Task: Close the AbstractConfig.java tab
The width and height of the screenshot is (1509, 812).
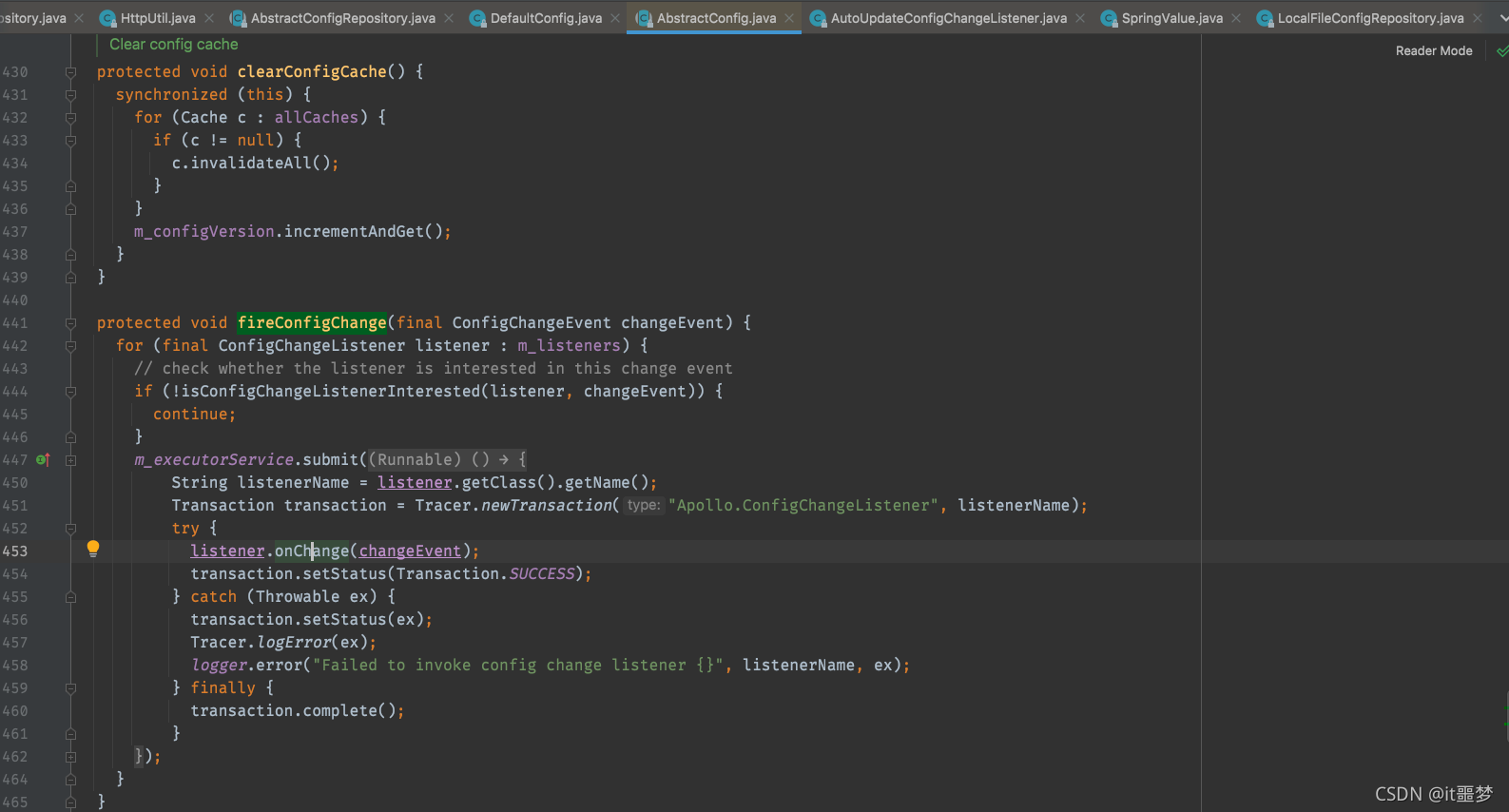Action: 789,18
